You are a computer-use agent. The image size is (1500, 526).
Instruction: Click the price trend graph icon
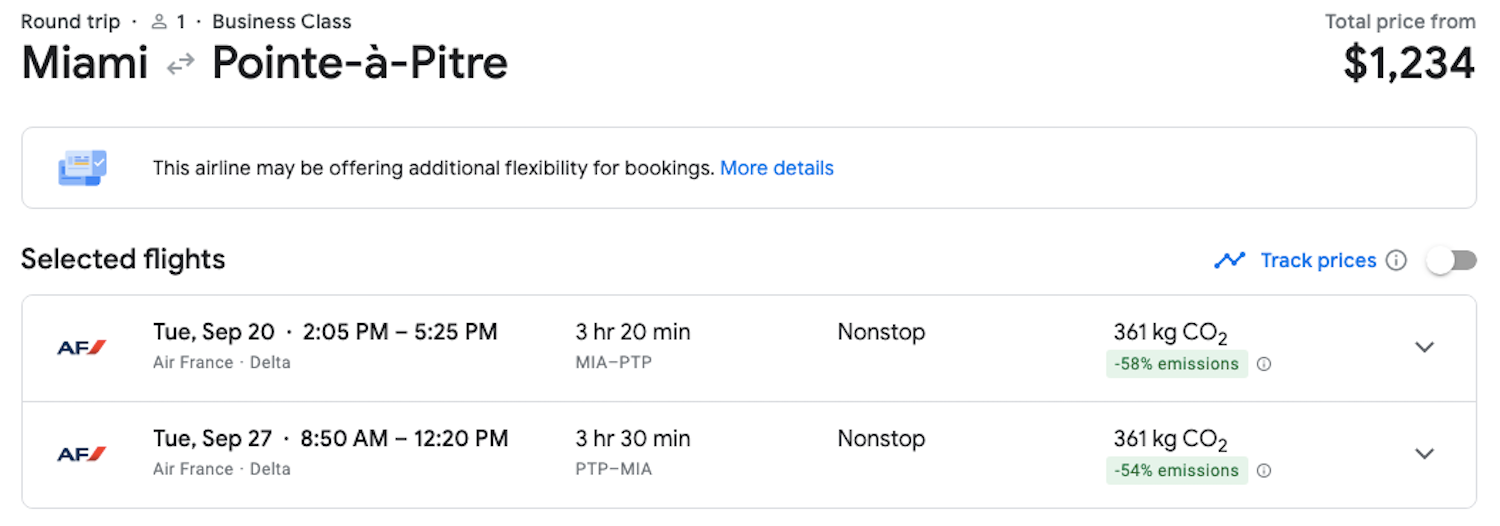tap(1229, 261)
